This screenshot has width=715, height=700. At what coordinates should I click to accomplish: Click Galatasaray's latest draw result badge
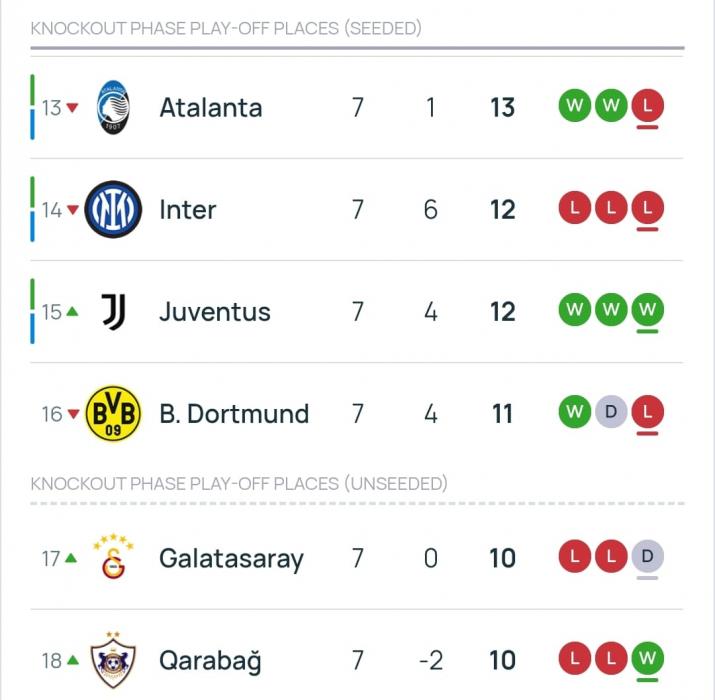pos(648,555)
